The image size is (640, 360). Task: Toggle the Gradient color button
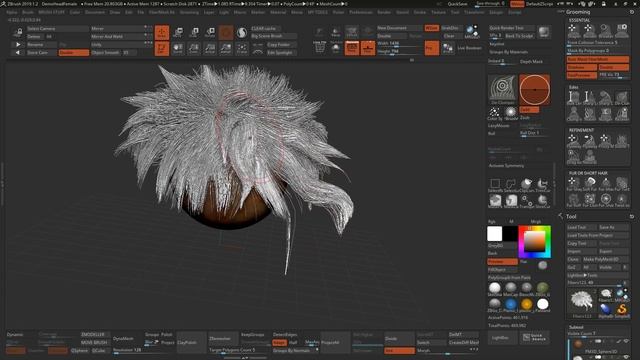click(x=502, y=262)
